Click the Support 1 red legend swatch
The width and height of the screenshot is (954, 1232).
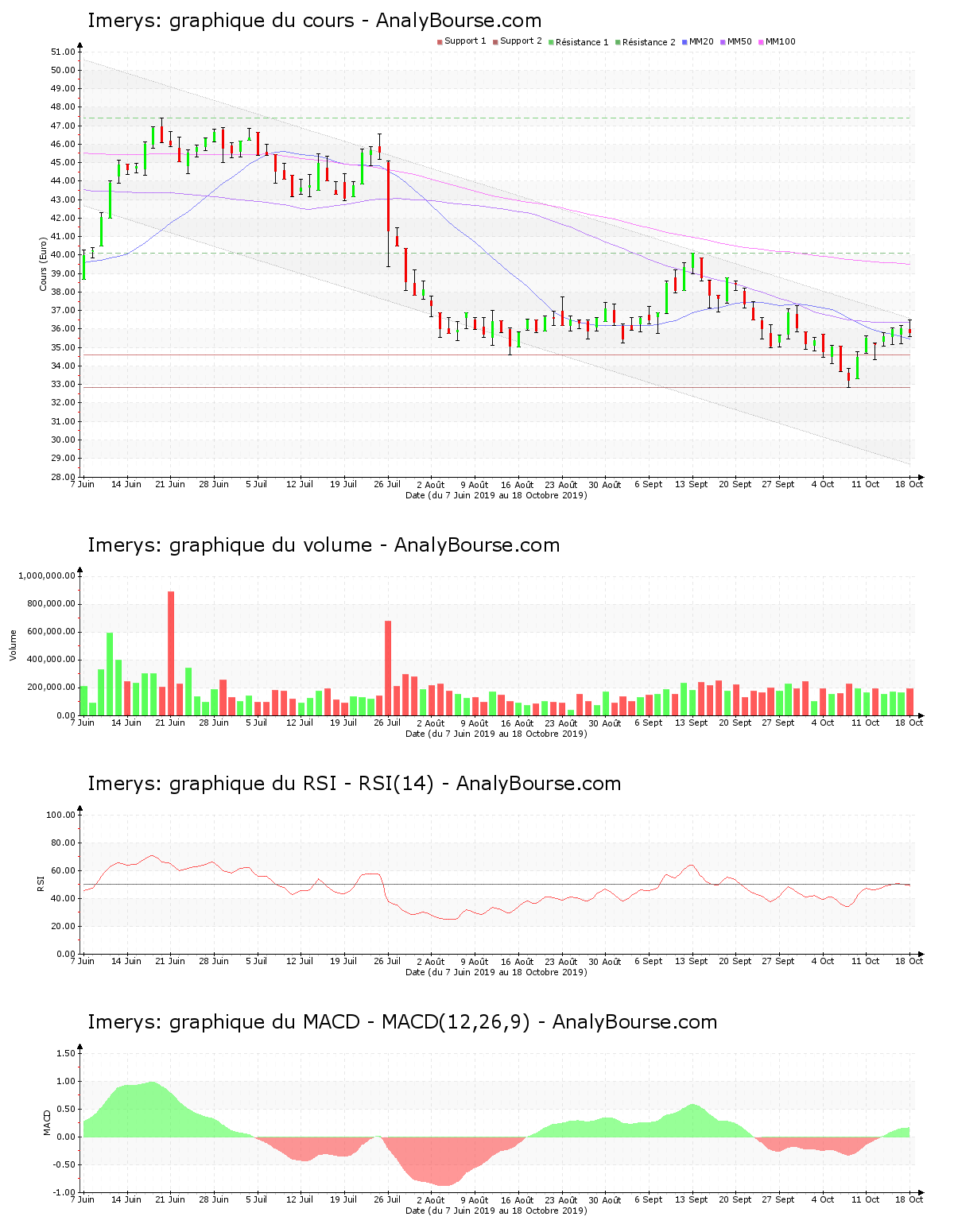[440, 42]
